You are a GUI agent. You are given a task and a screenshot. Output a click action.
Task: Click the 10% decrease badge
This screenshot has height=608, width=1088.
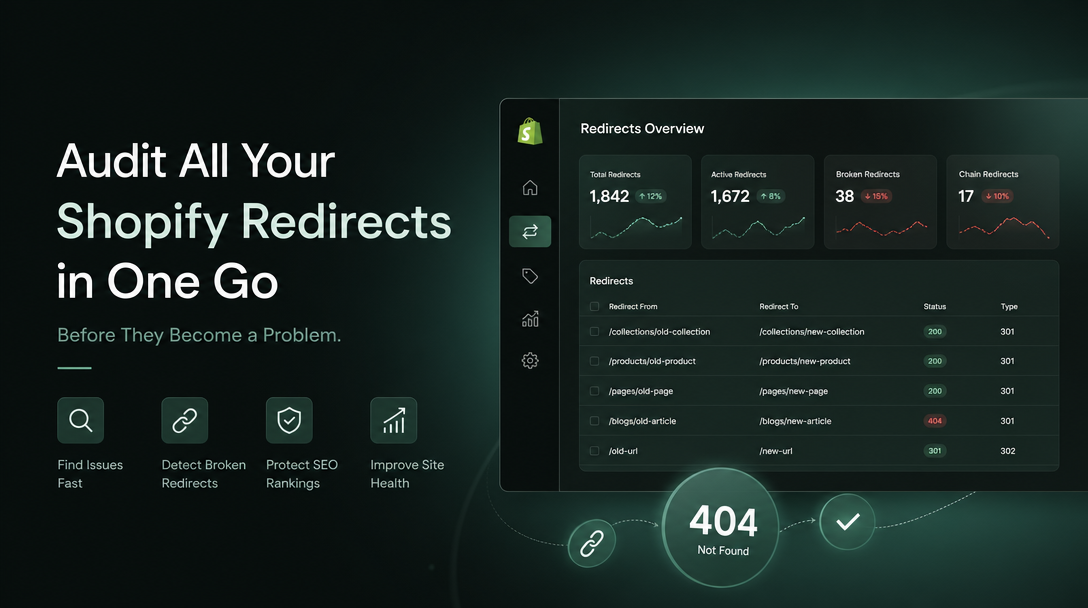[997, 196]
